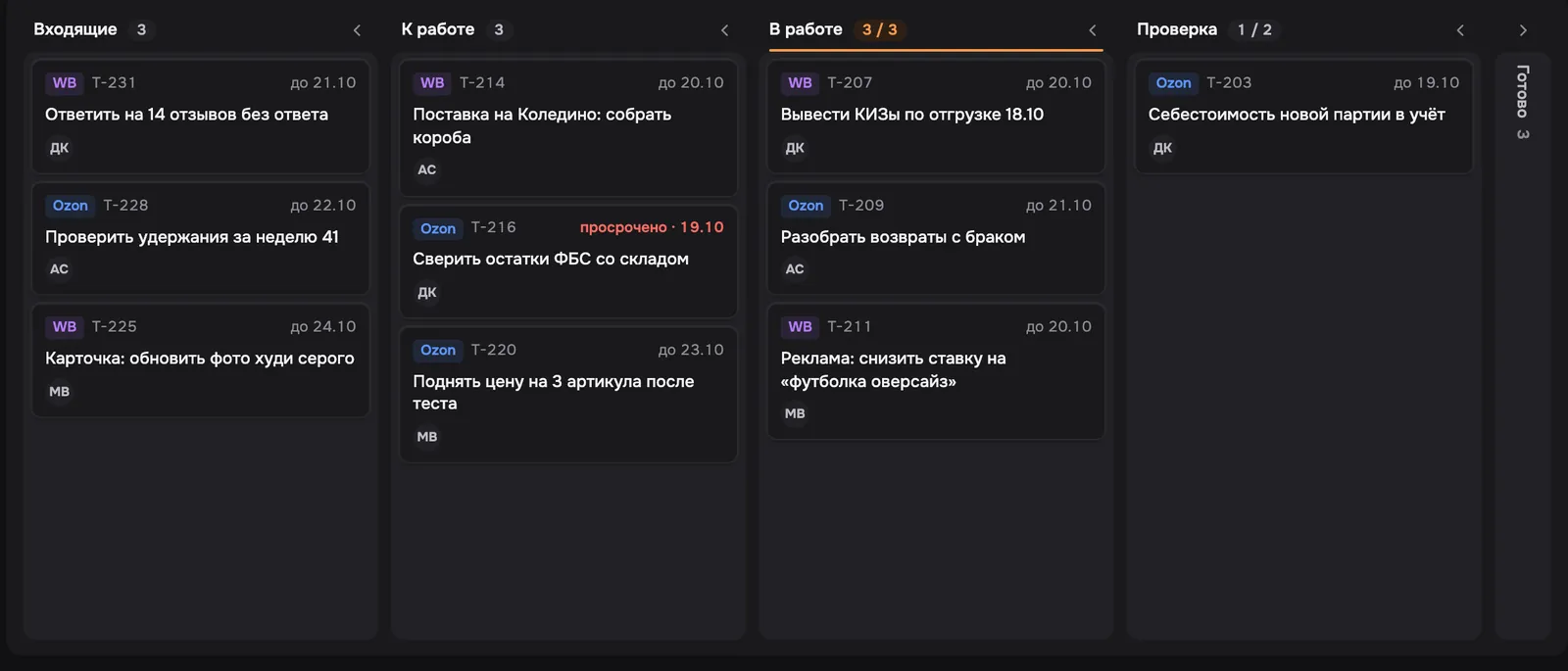This screenshot has height=671, width=1568.
Task: Click the Входящие column header
Action: [75, 29]
